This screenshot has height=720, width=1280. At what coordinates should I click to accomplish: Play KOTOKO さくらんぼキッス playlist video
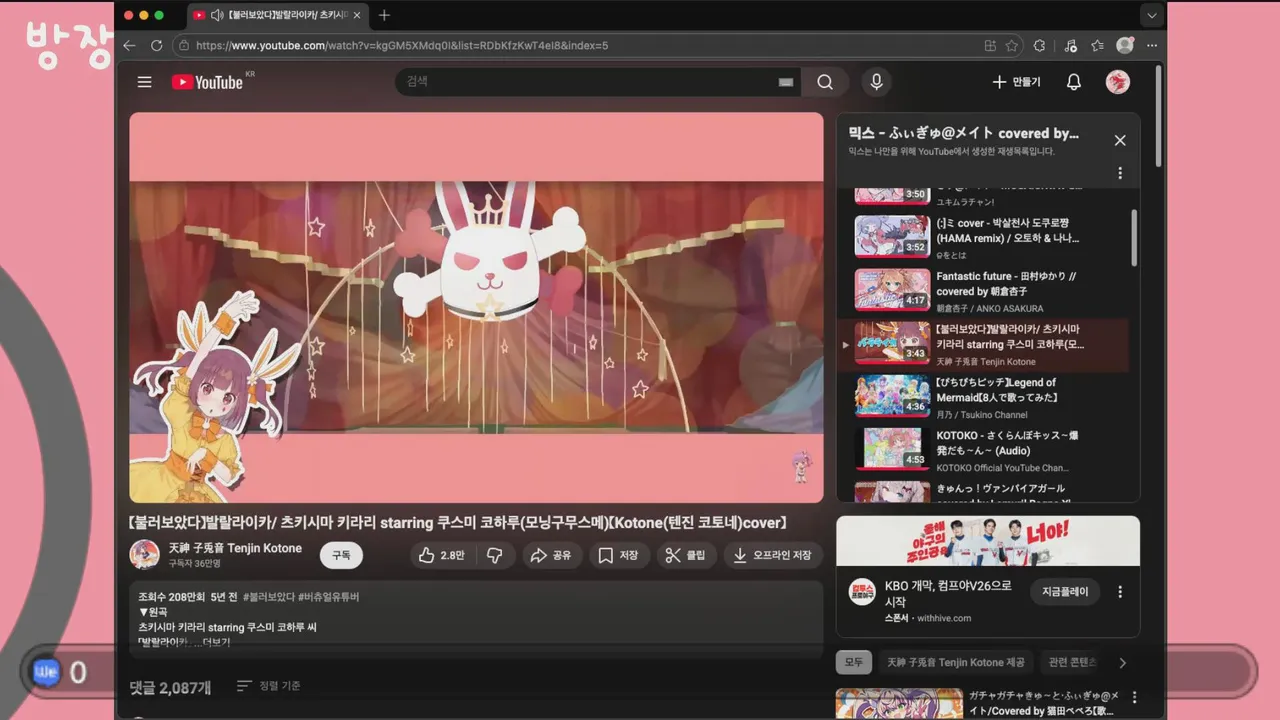point(983,450)
